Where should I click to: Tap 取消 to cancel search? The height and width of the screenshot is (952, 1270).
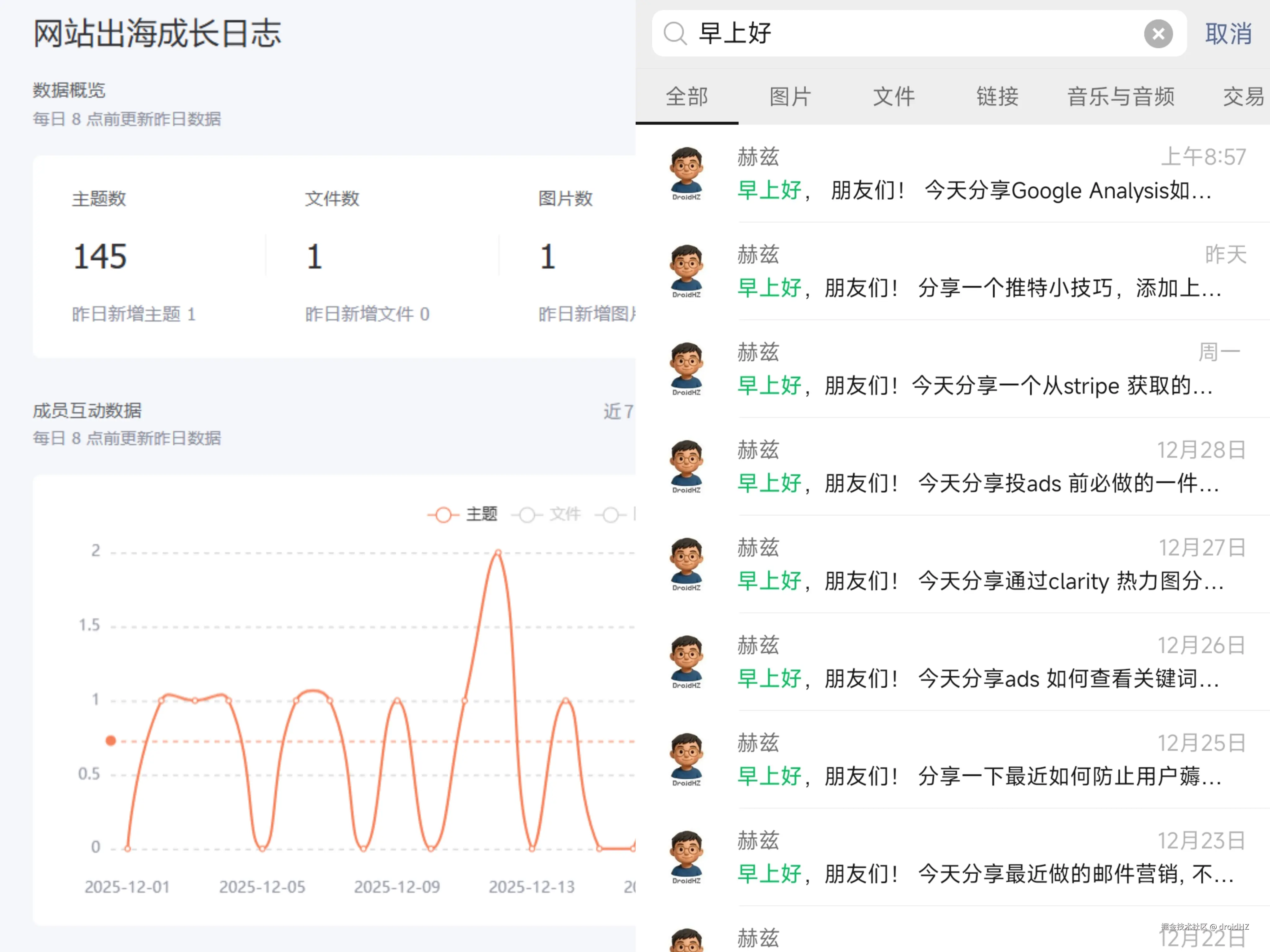[x=1228, y=33]
